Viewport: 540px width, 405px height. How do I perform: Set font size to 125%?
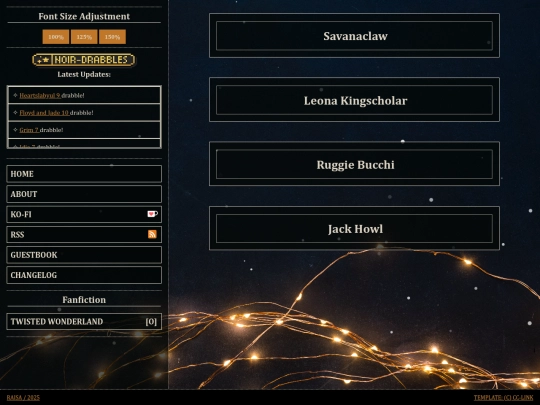point(84,37)
